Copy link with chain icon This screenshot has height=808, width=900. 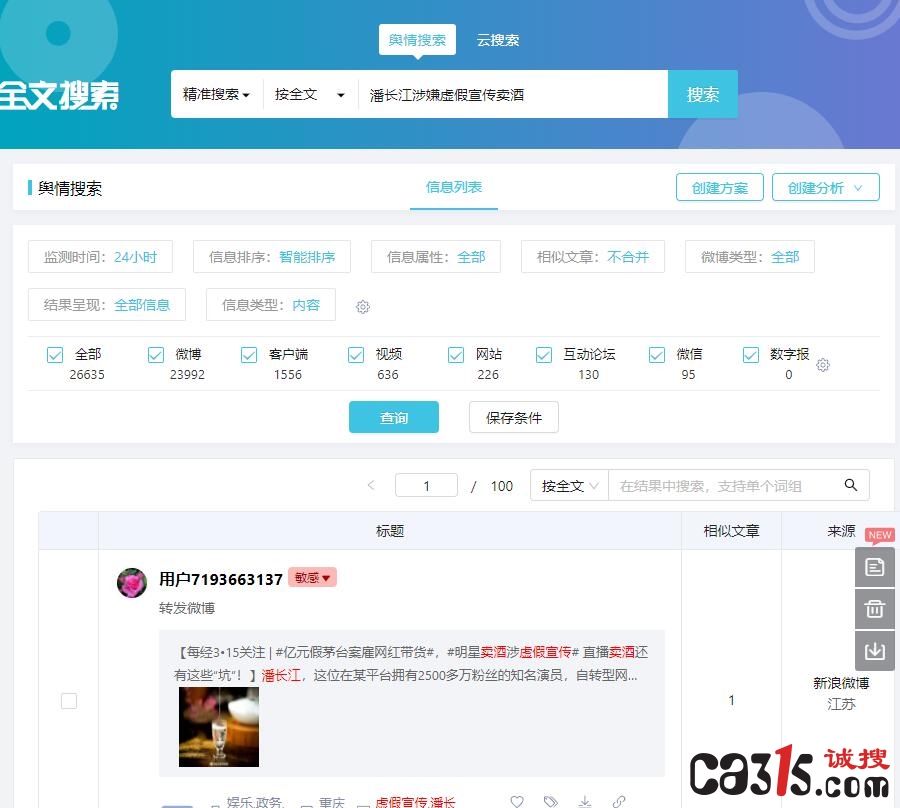(619, 801)
